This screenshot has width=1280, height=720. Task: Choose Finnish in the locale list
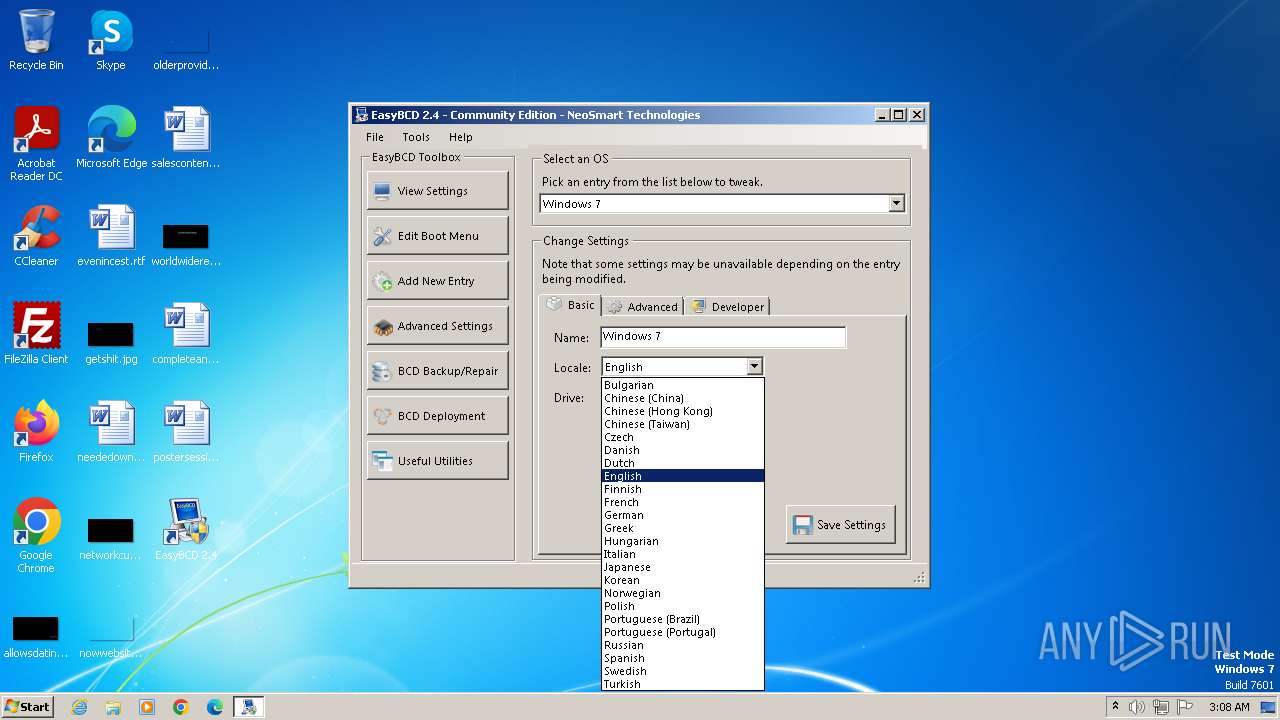[683, 489]
